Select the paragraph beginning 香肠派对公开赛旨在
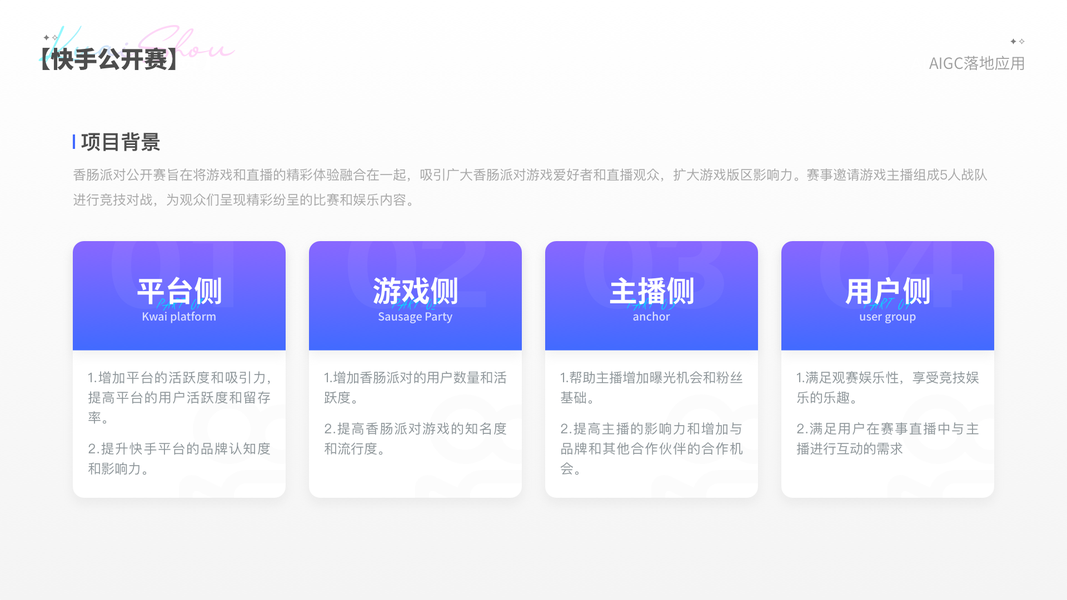The height and width of the screenshot is (600, 1067). [530, 187]
